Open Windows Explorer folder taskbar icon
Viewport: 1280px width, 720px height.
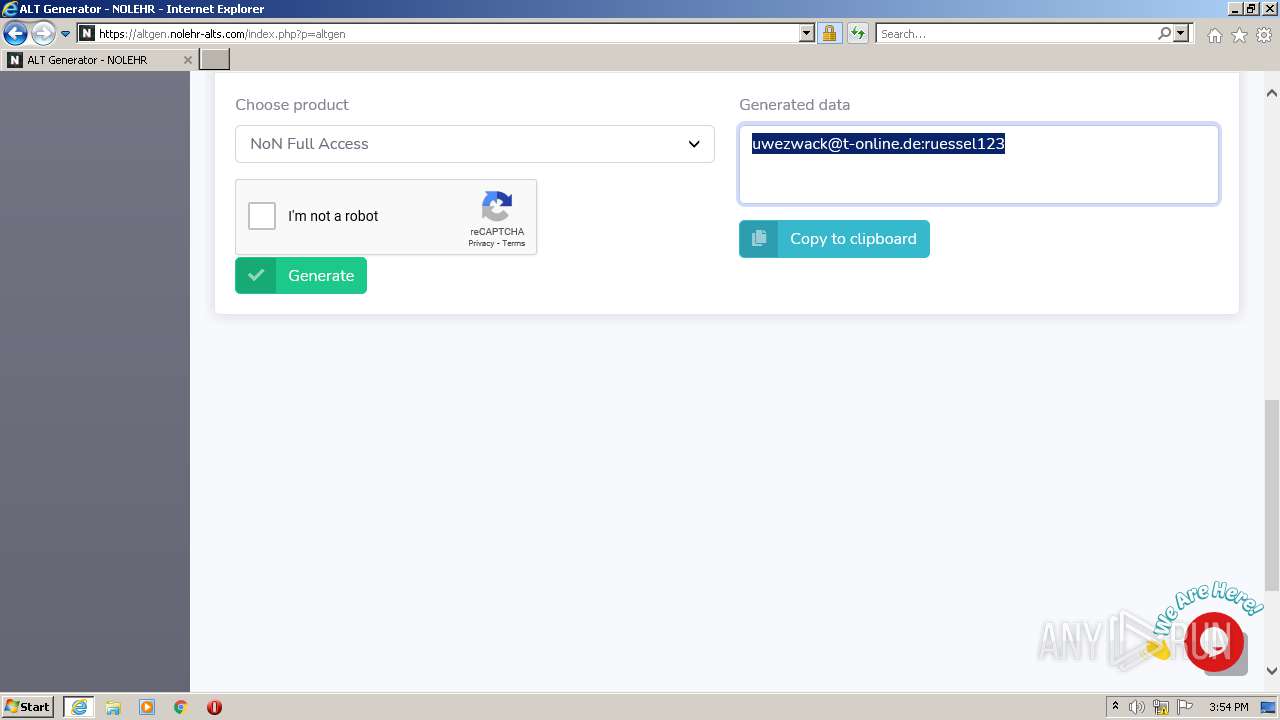point(113,707)
